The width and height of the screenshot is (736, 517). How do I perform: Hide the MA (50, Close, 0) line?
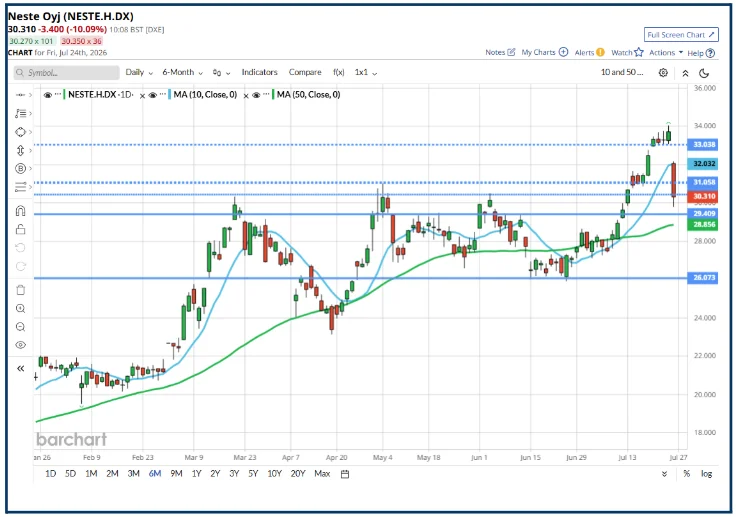pos(256,95)
